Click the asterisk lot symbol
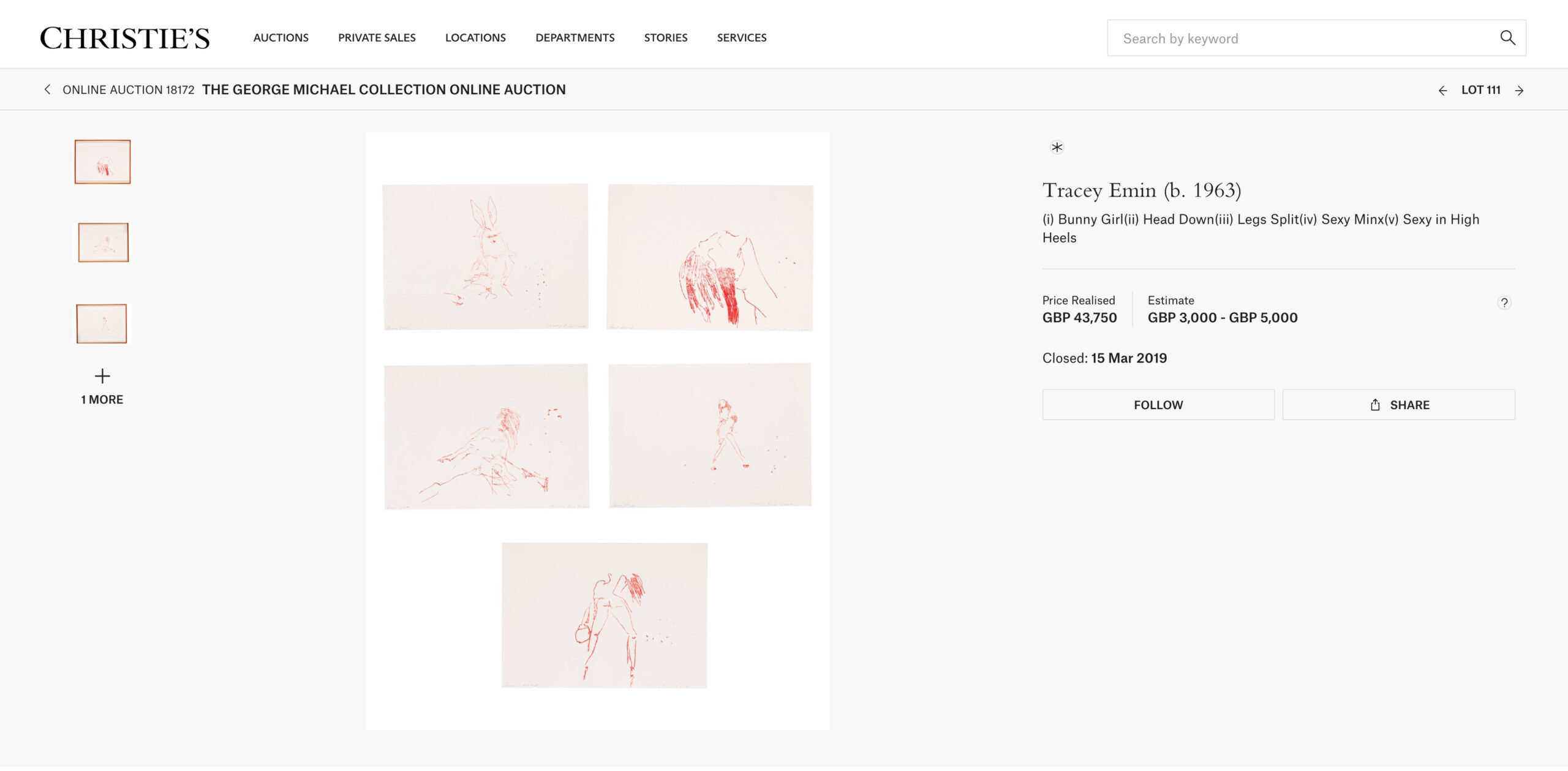The height and width of the screenshot is (771, 1568). click(1057, 147)
